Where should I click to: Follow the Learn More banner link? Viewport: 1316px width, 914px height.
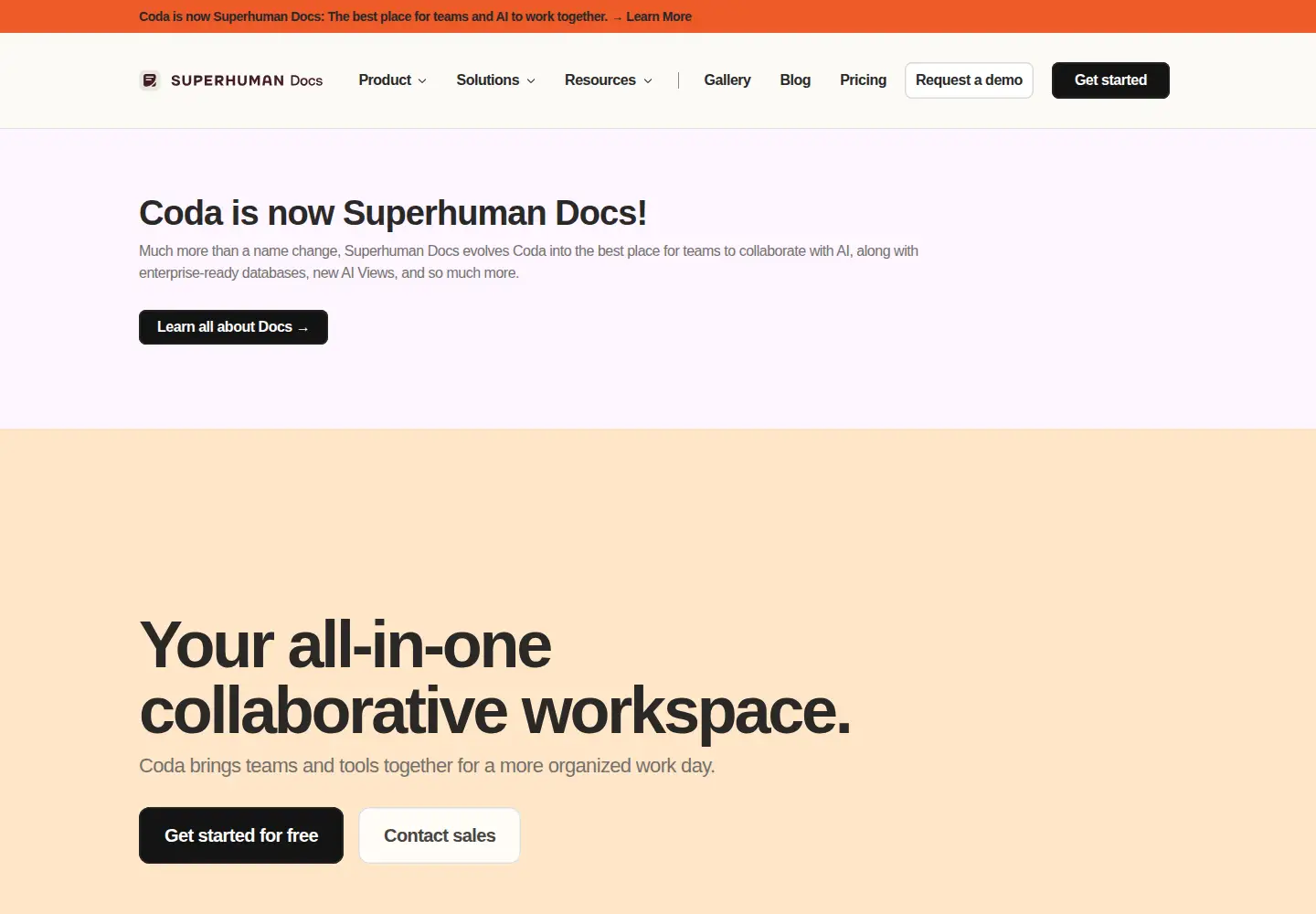(658, 16)
